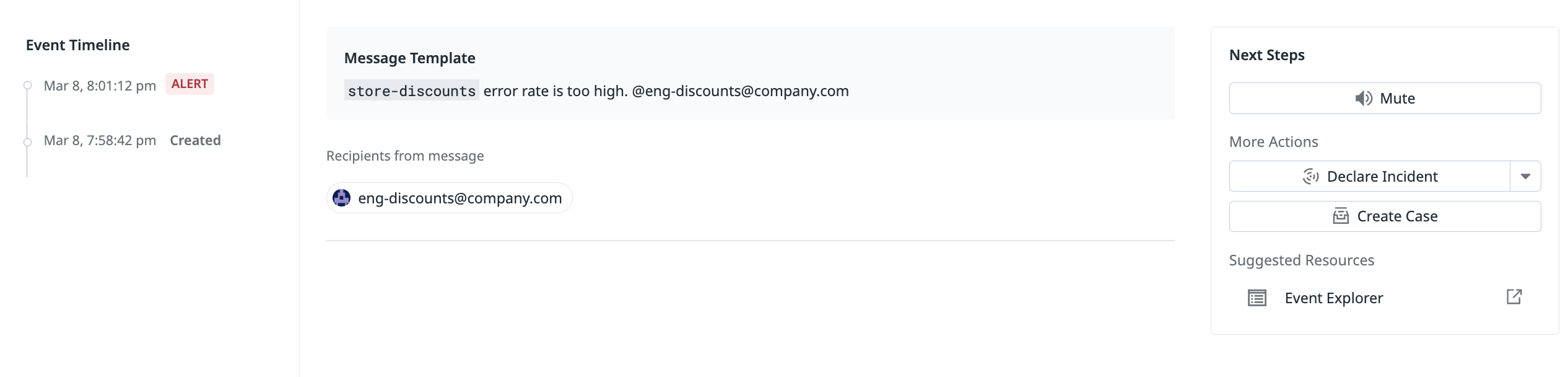1568x377 pixels.
Task: Select the 8:01:12 pm alert timeline marker
Action: point(27,86)
